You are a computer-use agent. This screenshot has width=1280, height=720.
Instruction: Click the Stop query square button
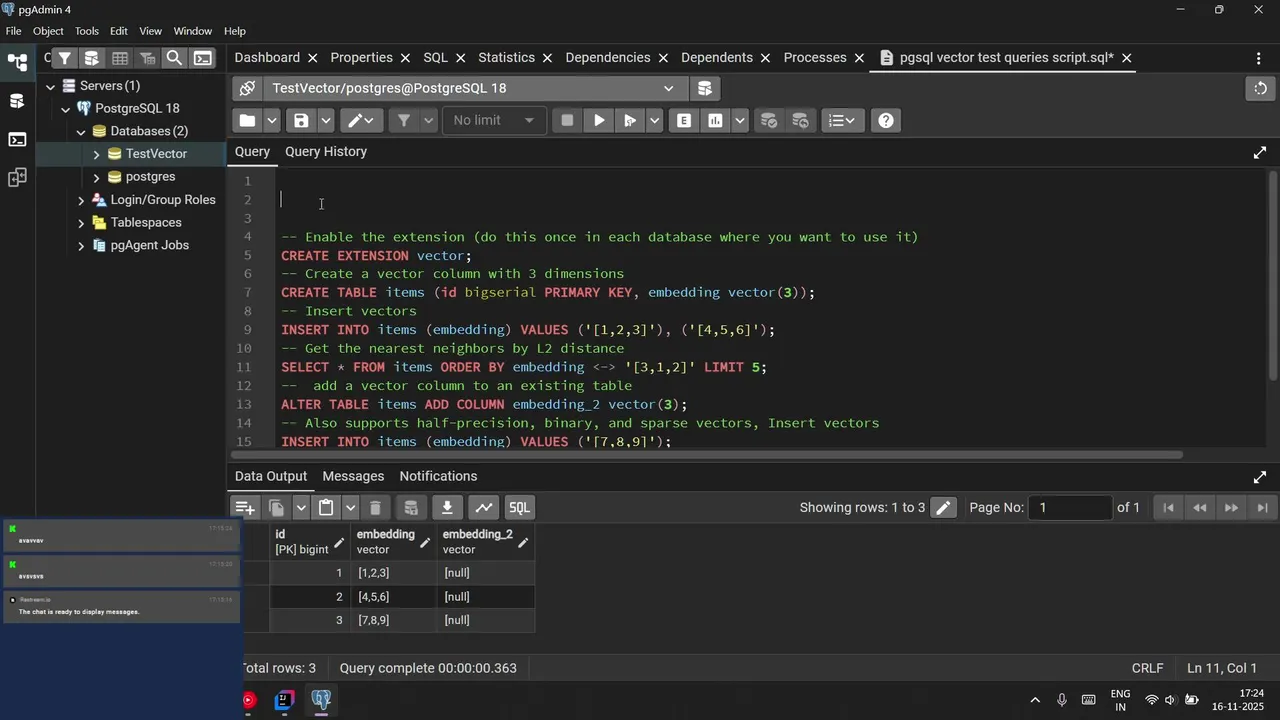567,120
